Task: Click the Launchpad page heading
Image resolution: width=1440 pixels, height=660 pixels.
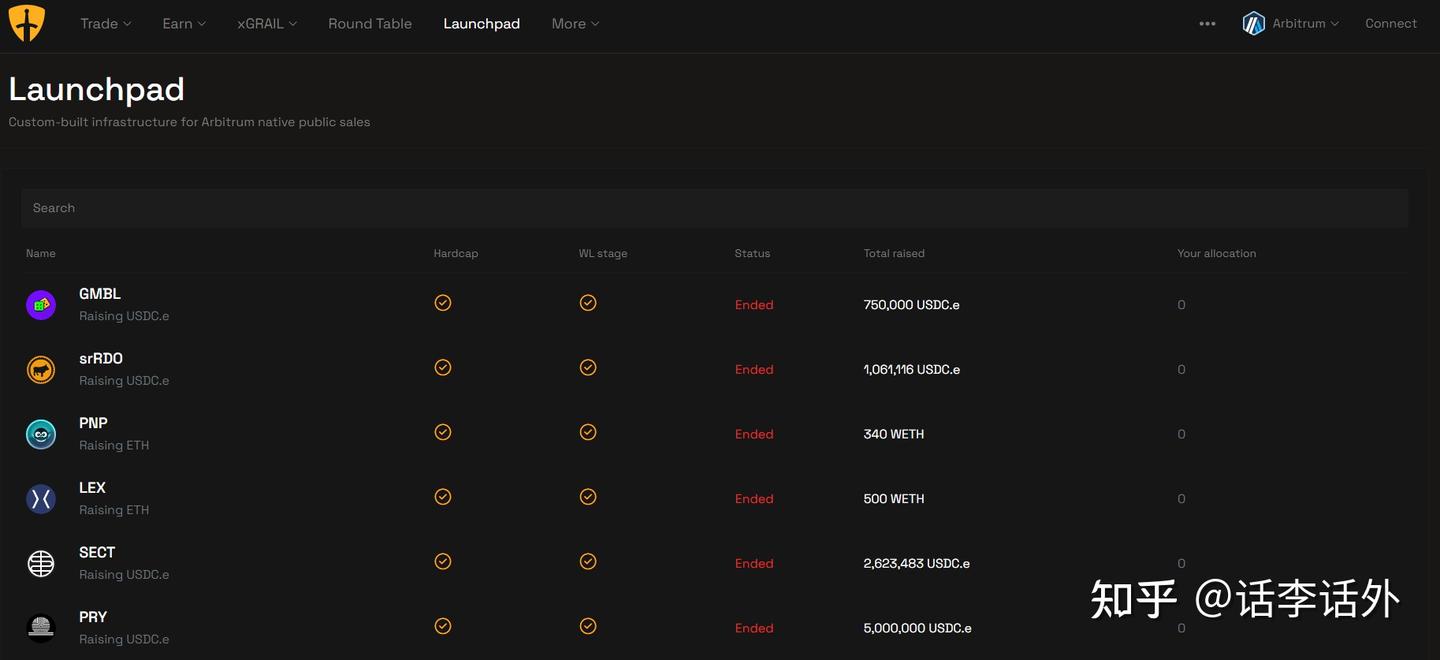Action: coord(96,89)
